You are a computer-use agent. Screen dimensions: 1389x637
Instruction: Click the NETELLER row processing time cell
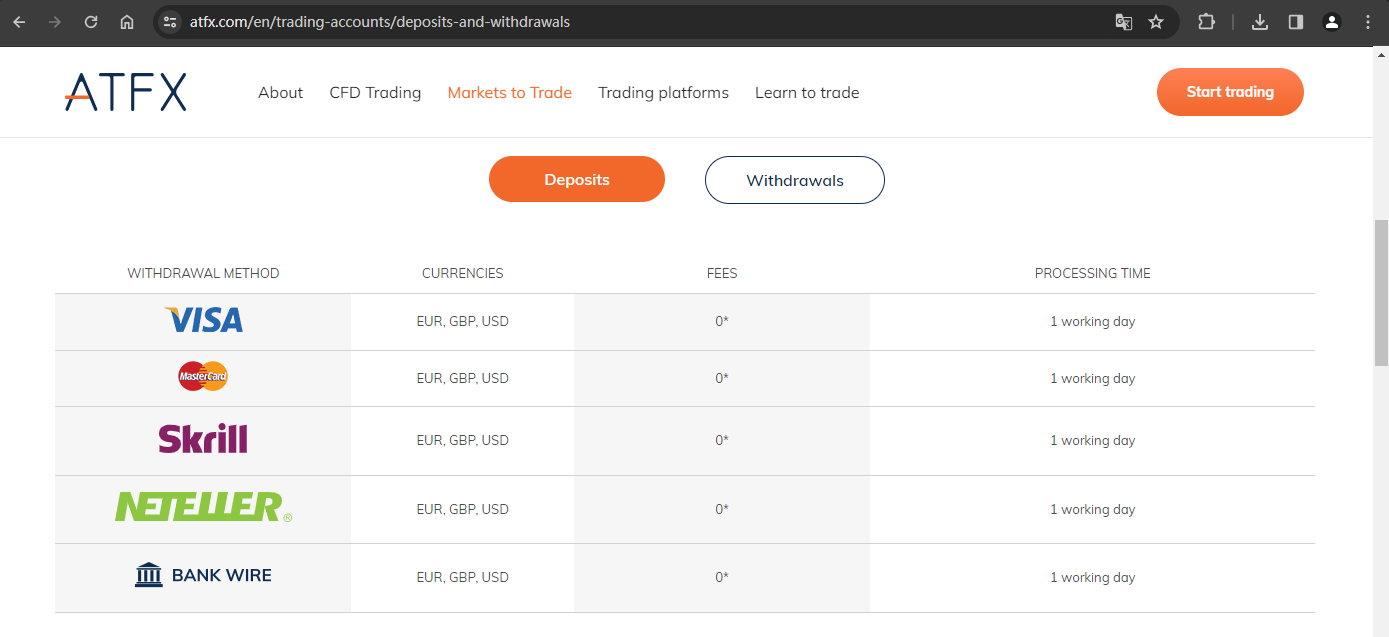(x=1093, y=509)
